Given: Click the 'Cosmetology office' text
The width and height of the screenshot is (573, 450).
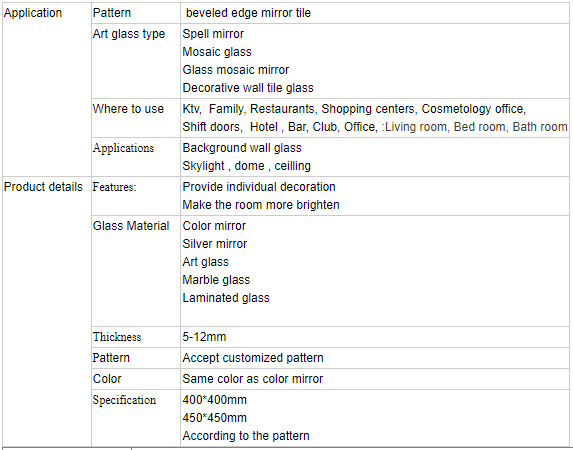Looking at the screenshot, I should click(473, 109).
